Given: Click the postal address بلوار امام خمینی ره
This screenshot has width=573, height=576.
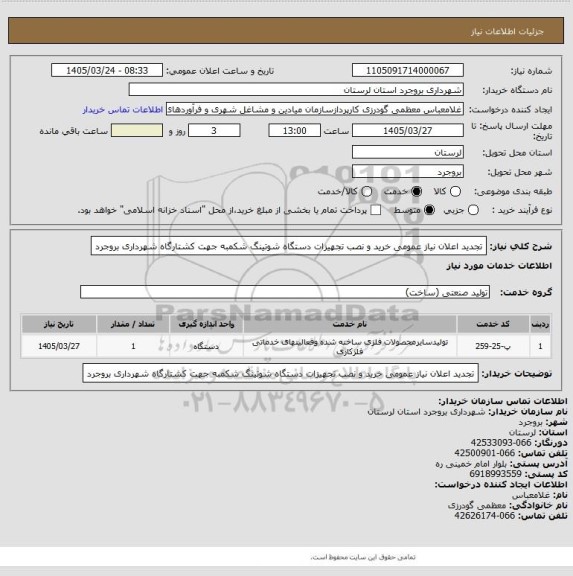Looking at the screenshot, I should (471, 464).
